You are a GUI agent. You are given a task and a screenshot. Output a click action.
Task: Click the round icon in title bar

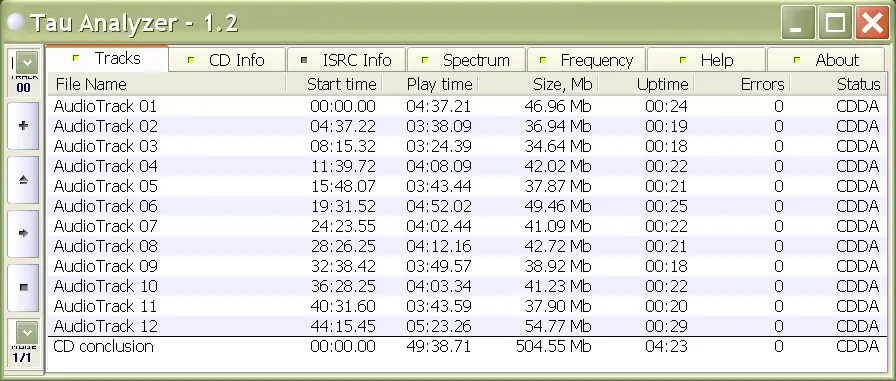(16, 22)
